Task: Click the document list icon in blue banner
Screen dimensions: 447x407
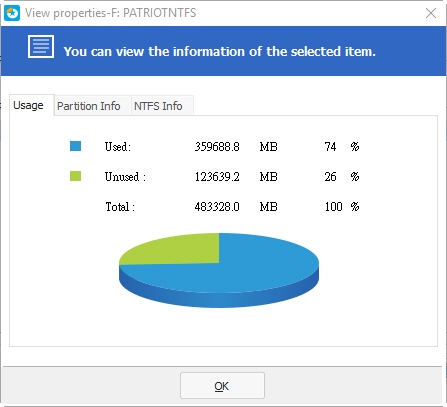Action: point(41,46)
